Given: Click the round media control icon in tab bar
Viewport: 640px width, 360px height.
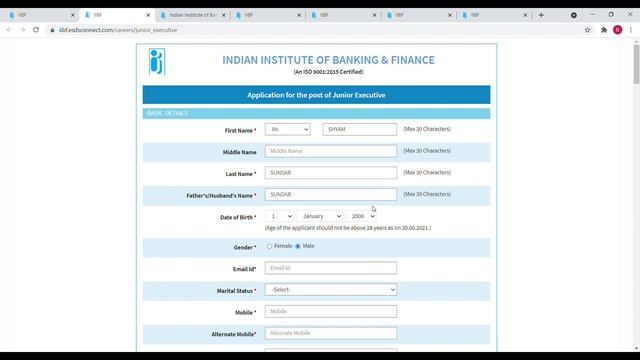Looking at the screenshot, I should (574, 15).
